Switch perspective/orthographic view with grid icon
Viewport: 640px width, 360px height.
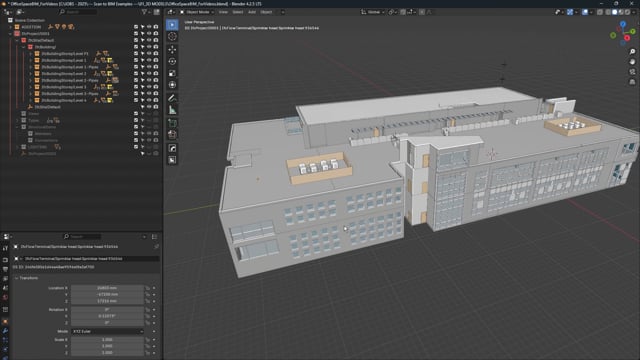[632, 82]
